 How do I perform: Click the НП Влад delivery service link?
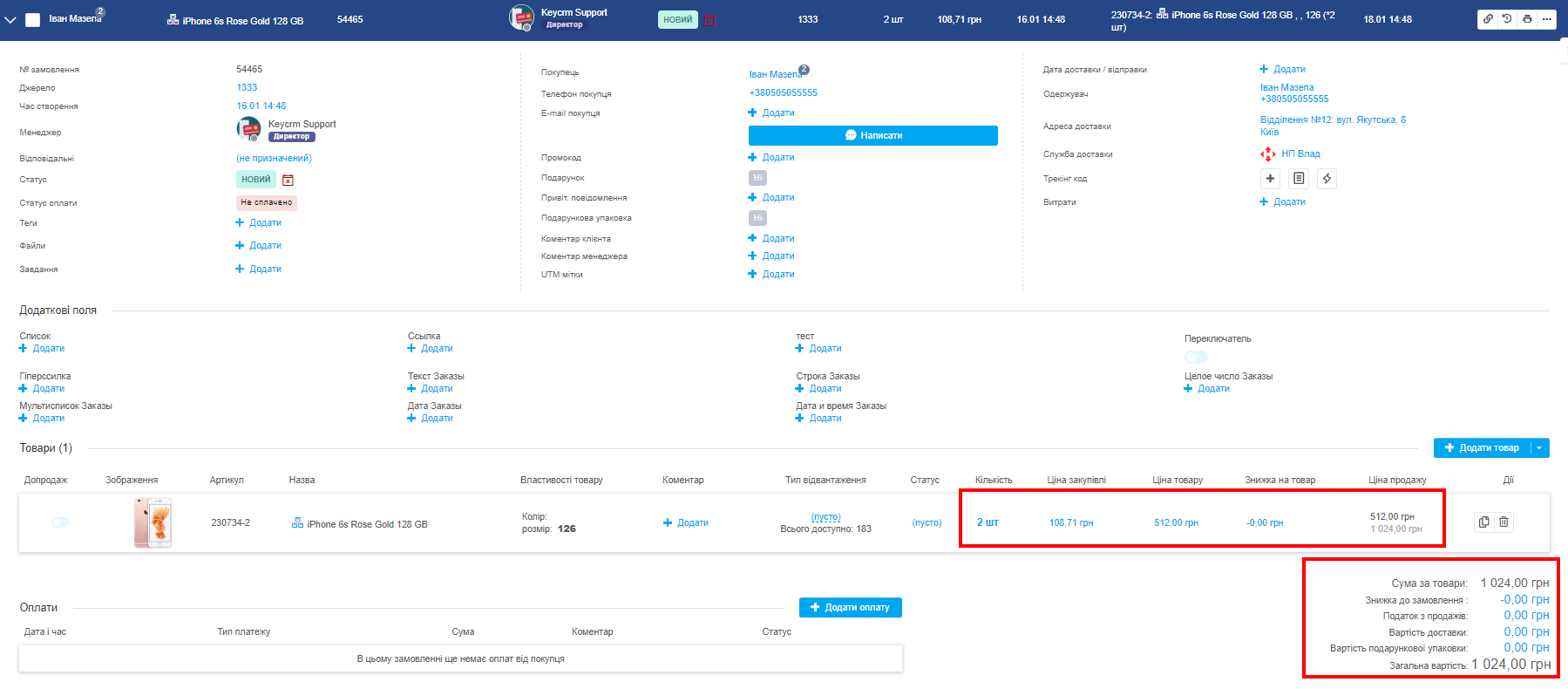(x=1300, y=153)
